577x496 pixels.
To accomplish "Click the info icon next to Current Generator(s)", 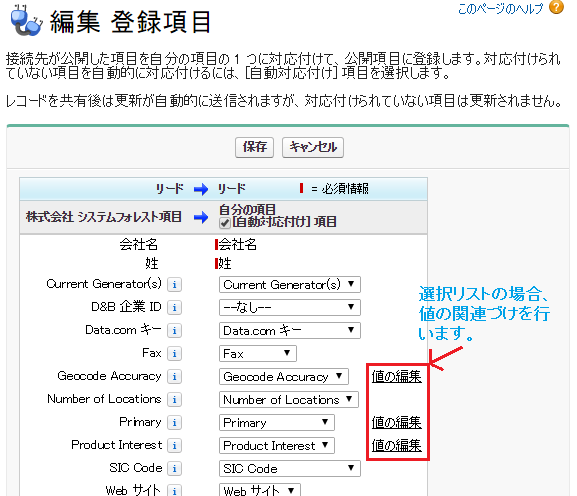I will [174, 284].
